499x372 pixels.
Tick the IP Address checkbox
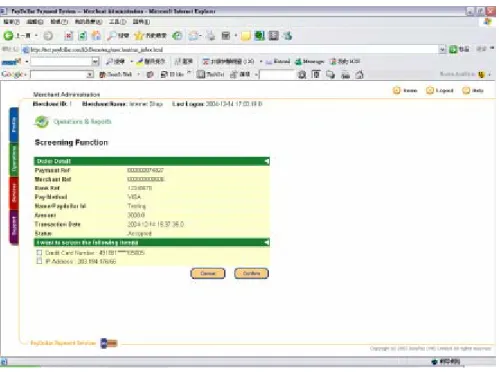coord(39,261)
